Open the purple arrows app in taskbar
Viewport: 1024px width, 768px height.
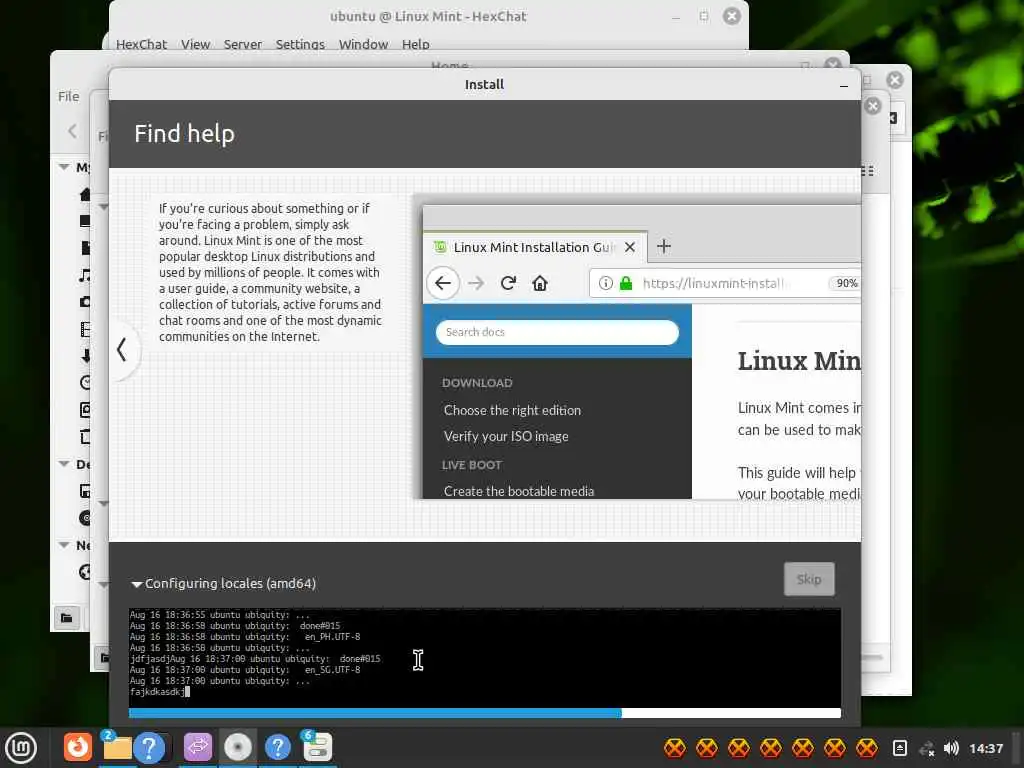point(198,747)
